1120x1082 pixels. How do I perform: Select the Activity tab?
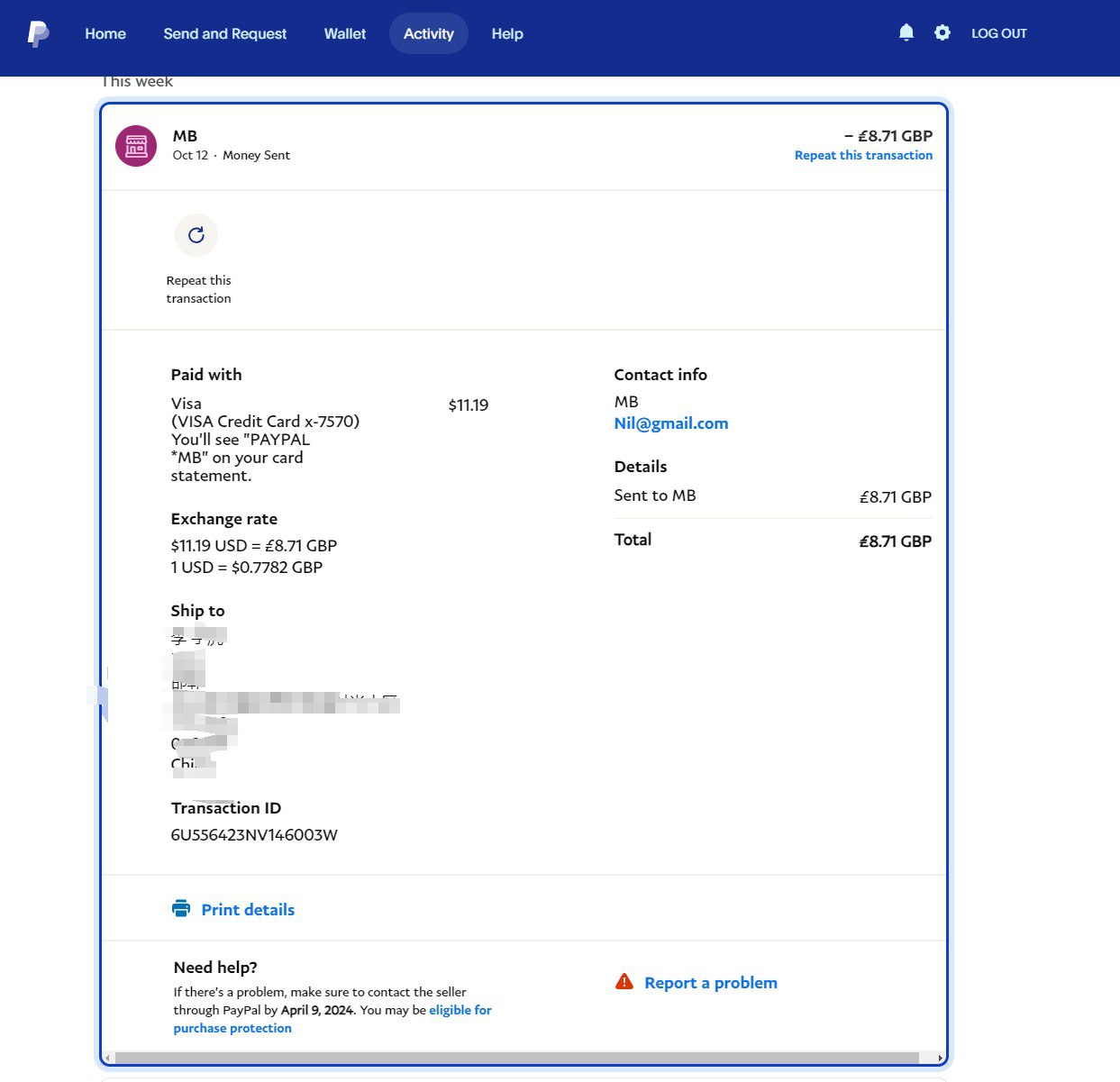429,34
